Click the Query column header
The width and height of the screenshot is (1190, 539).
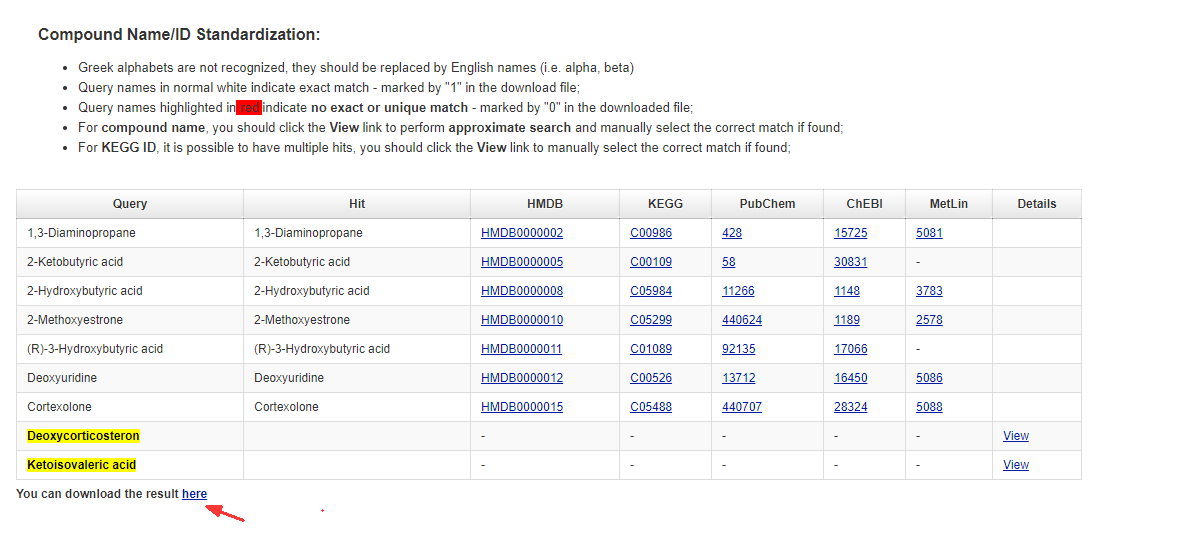(130, 204)
